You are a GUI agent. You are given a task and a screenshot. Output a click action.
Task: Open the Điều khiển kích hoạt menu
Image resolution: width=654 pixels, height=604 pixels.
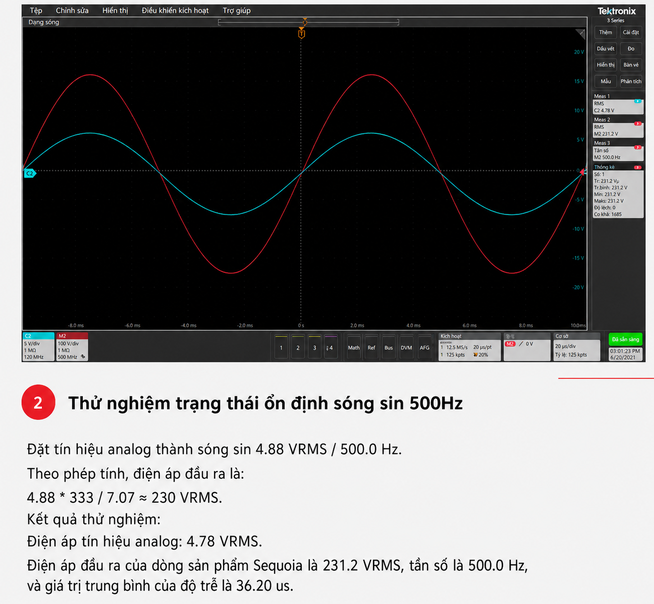coord(175,10)
